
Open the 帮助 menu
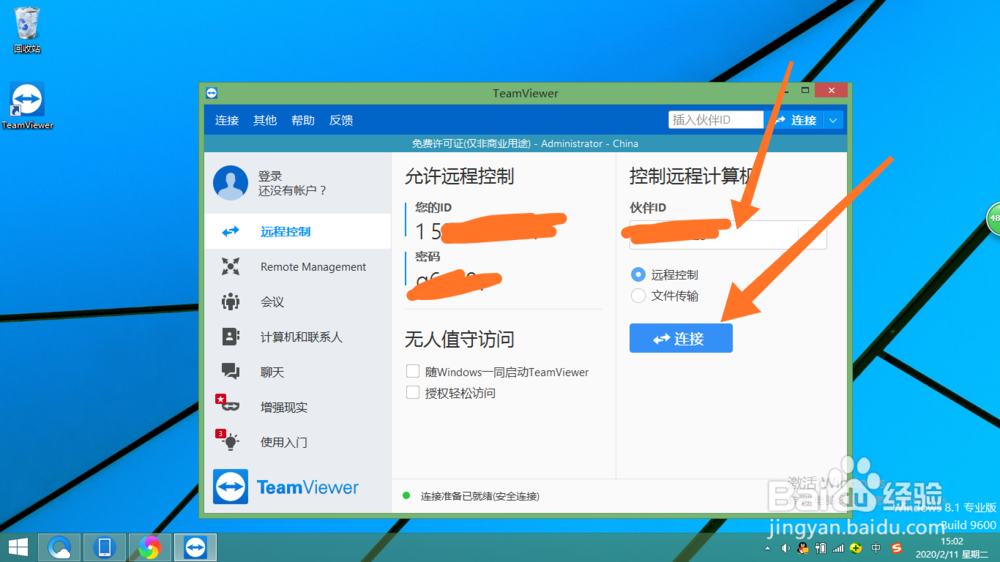[x=303, y=120]
